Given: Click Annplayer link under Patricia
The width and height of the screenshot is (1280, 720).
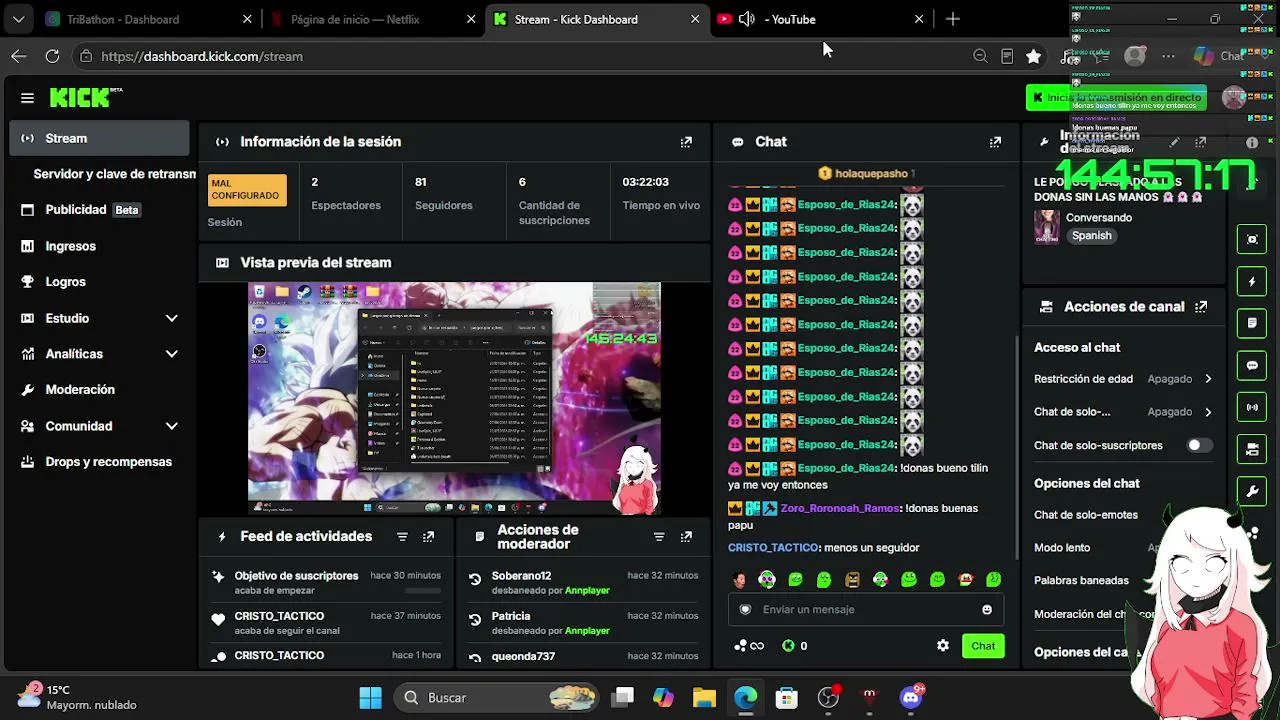Looking at the screenshot, I should 587,631.
